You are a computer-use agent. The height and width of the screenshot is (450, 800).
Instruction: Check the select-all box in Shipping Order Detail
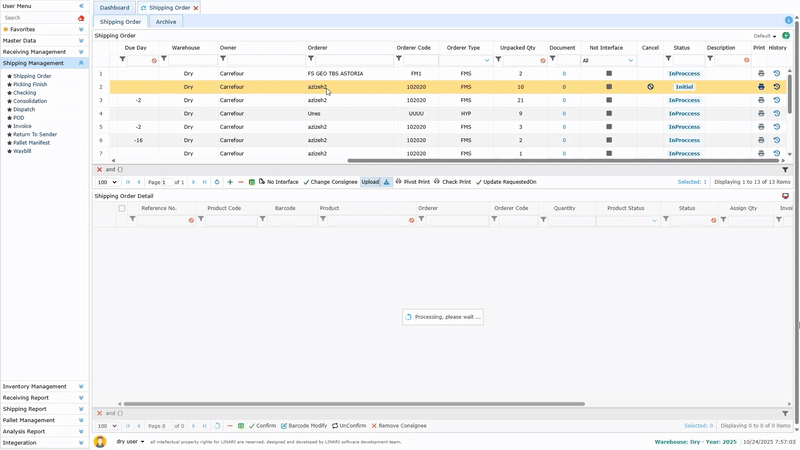(x=122, y=208)
